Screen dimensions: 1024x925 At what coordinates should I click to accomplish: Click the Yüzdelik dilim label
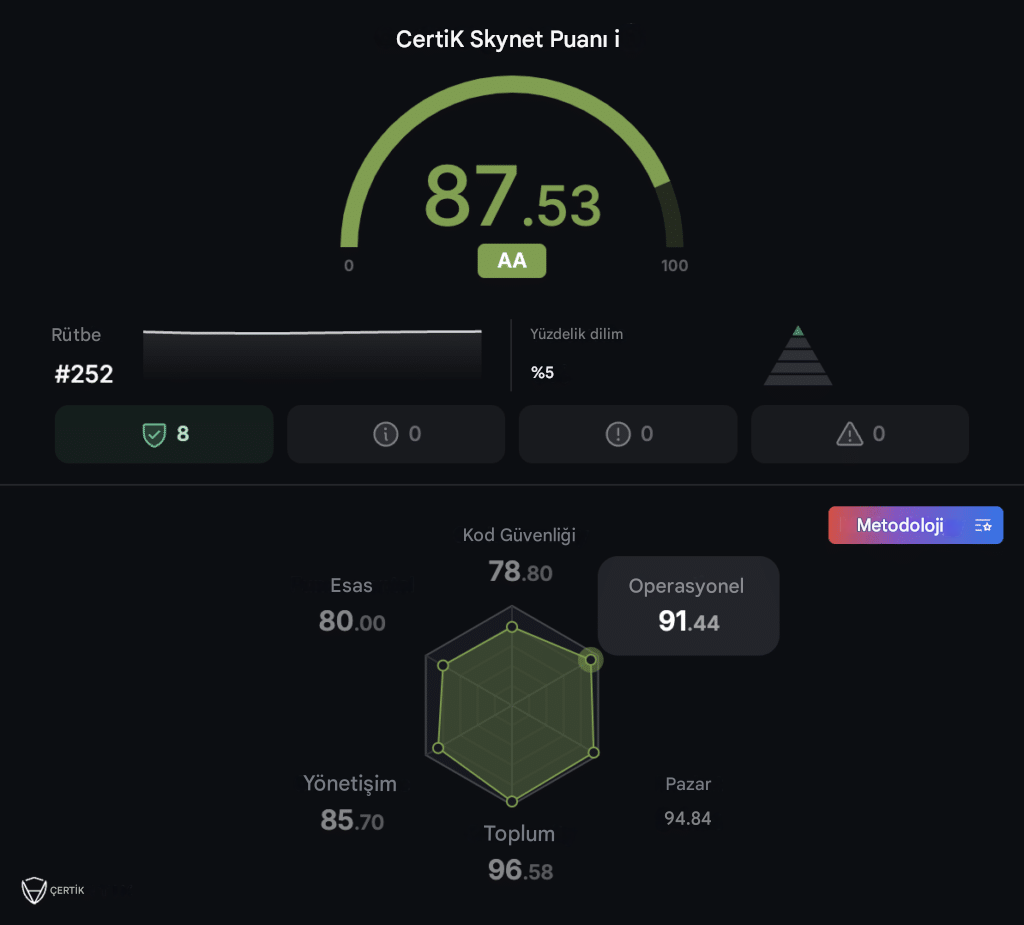click(x=576, y=334)
